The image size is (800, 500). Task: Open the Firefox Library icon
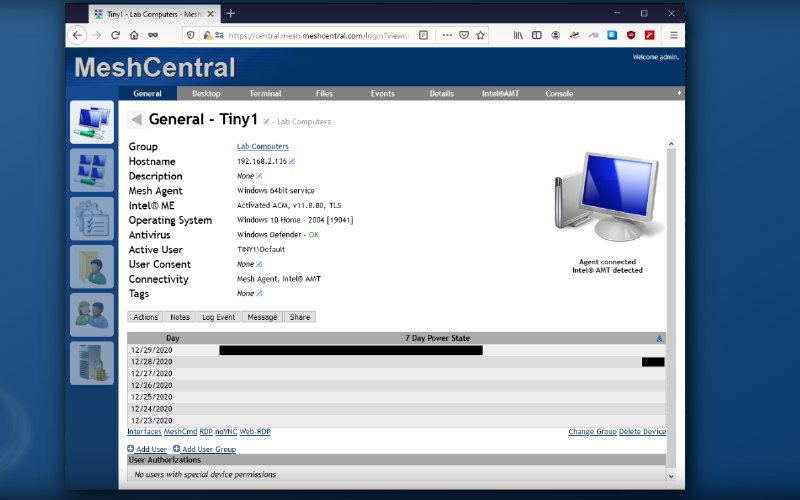tap(518, 35)
